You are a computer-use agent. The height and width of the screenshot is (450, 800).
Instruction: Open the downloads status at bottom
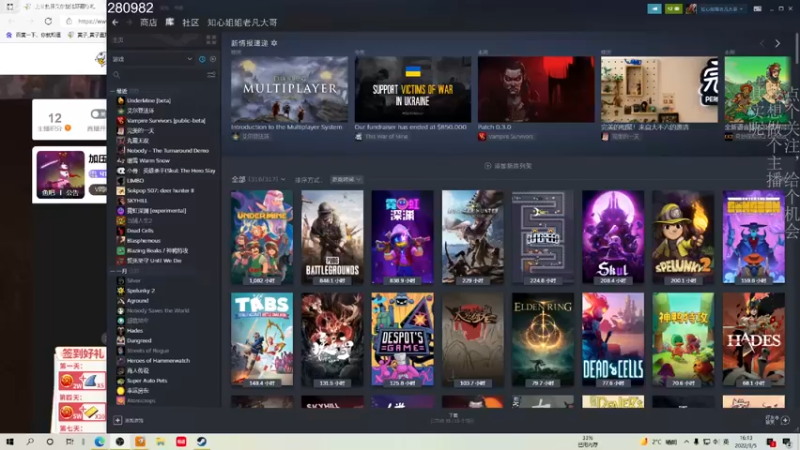453,418
